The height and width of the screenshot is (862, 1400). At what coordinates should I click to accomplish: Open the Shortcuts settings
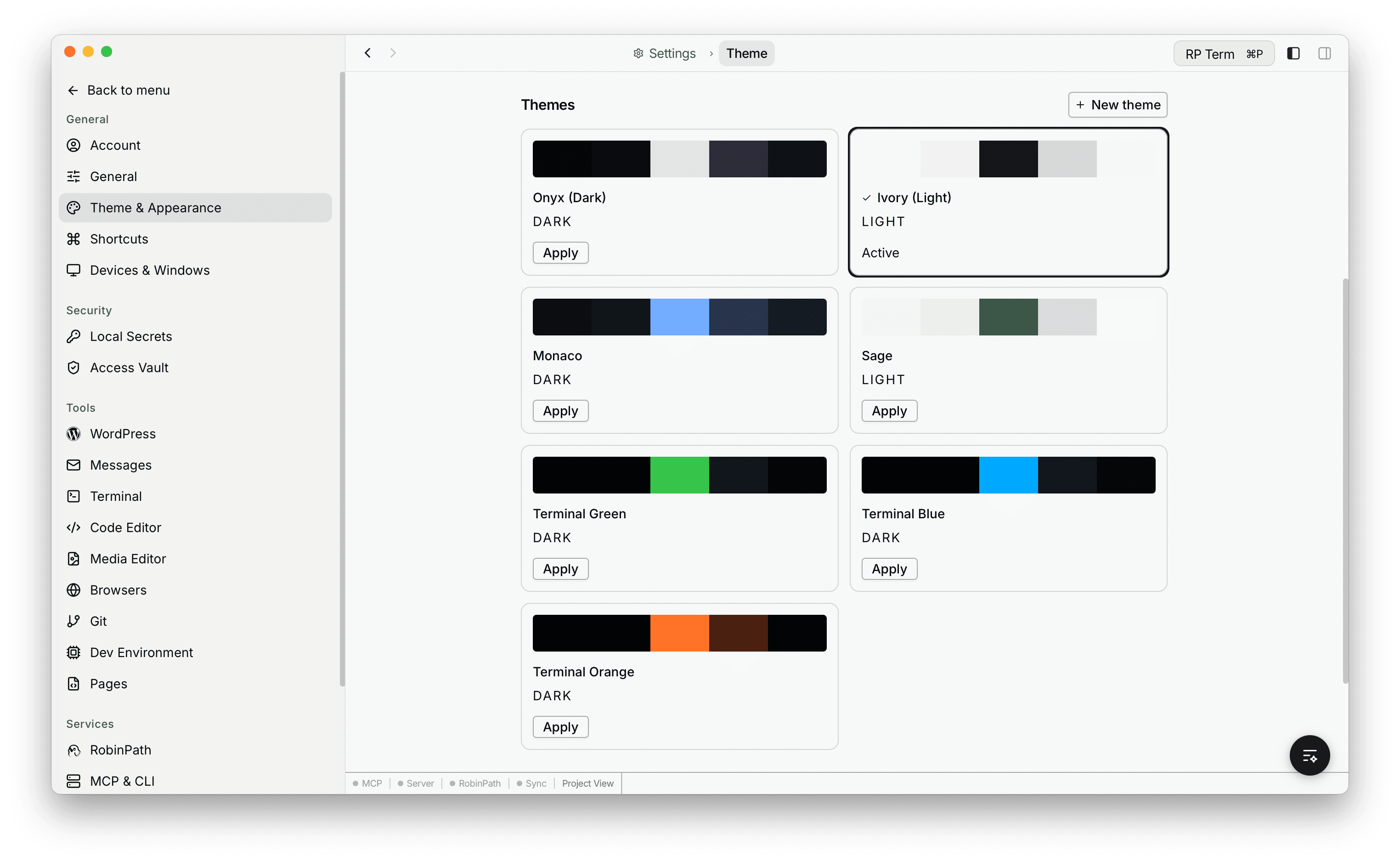coord(119,239)
